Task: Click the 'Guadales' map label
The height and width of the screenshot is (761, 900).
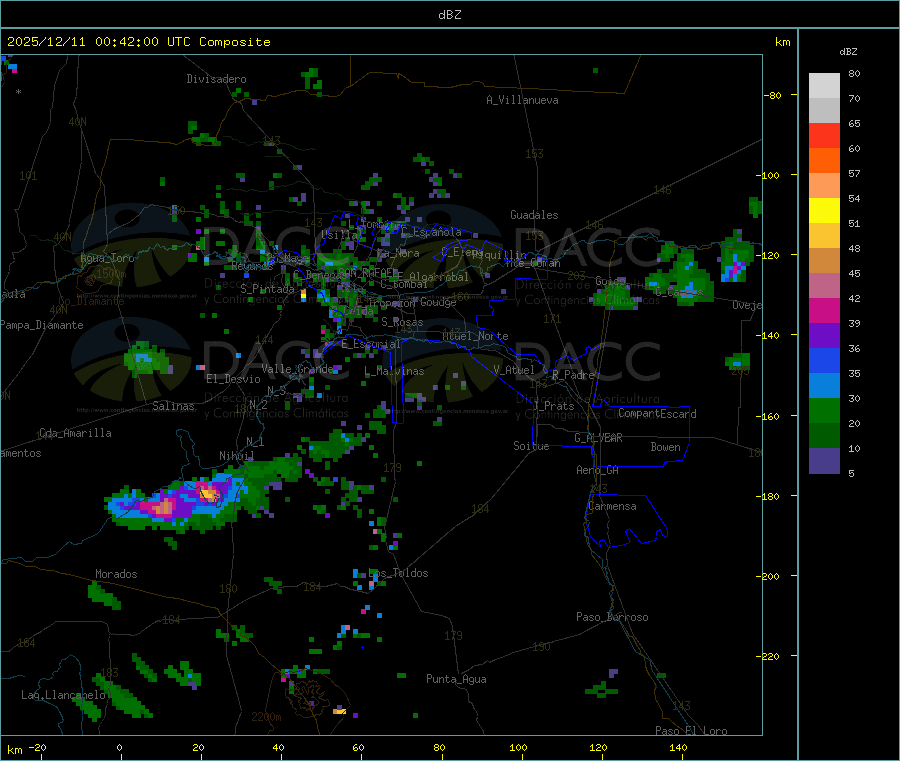Action: coord(534,215)
